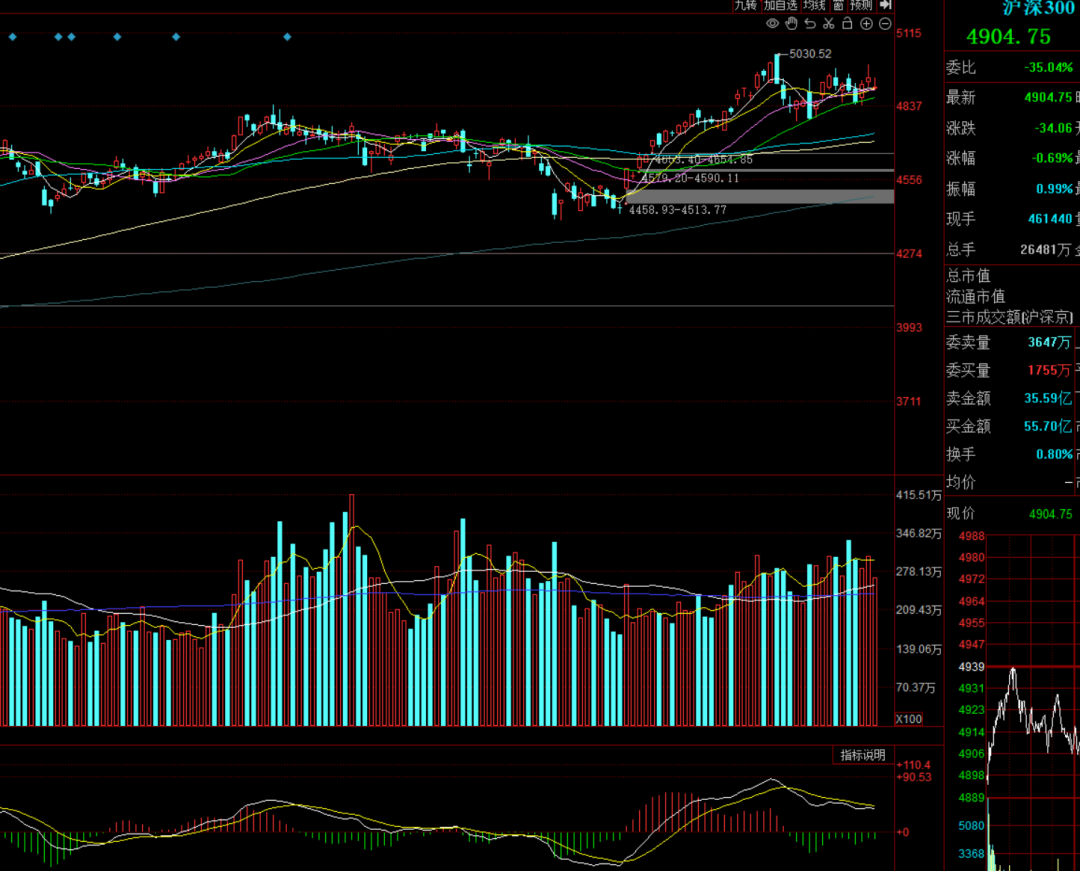Click the 涨跌 -34.06 value
Viewport: 1080px width, 871px height.
tap(1053, 128)
